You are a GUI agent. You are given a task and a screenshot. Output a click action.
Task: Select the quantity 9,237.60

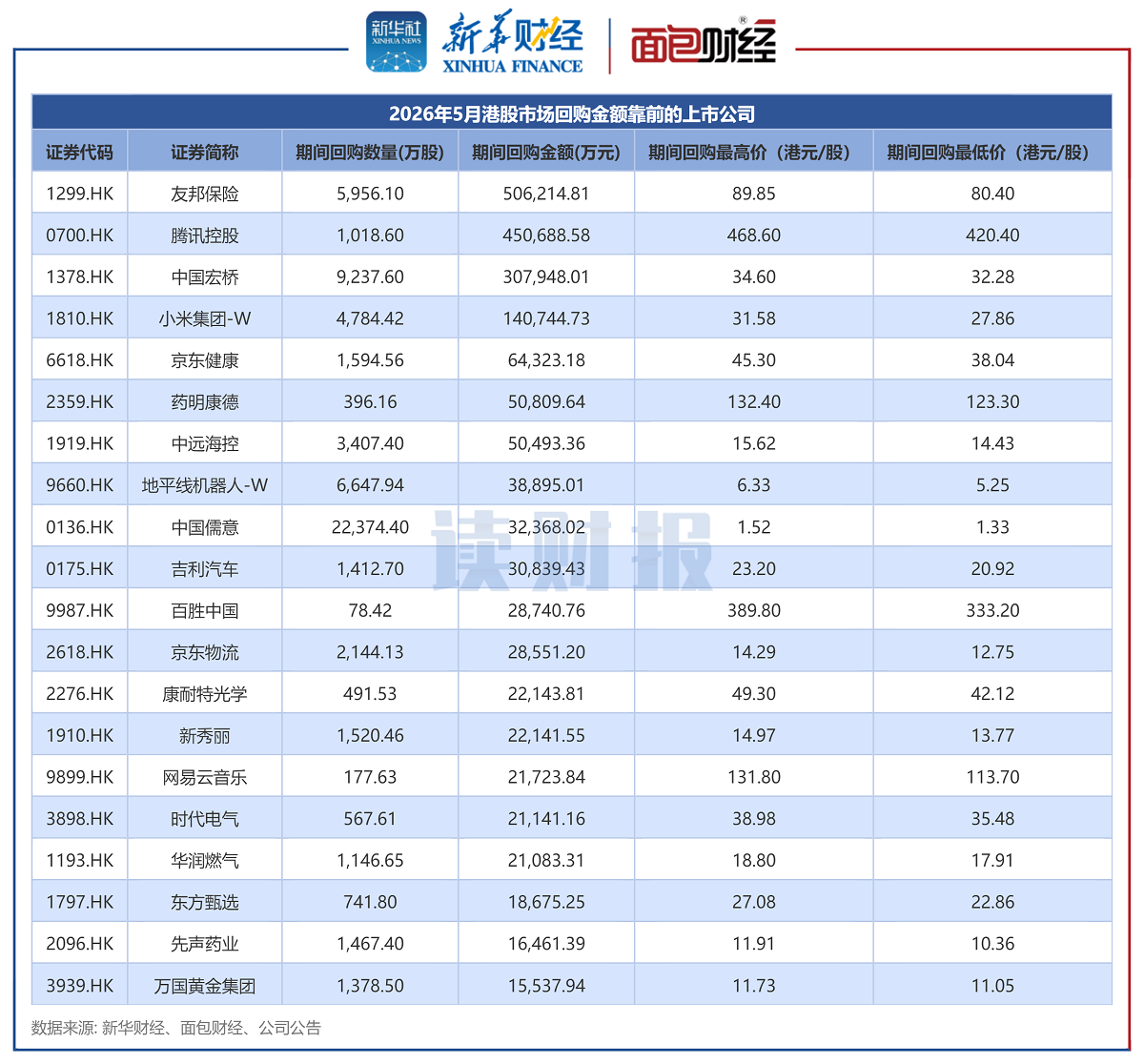point(370,277)
